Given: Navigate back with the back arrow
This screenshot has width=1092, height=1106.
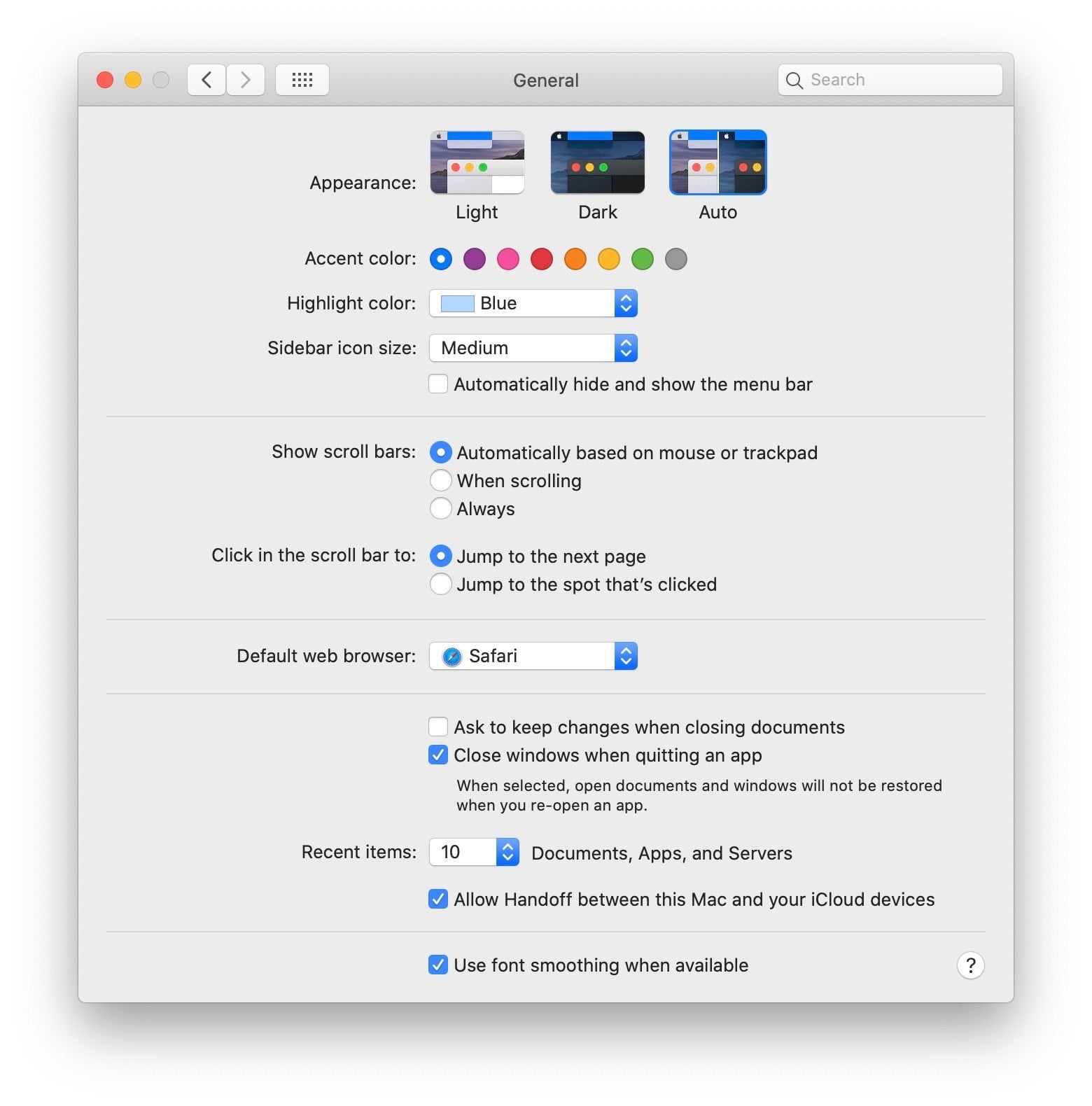Looking at the screenshot, I should pyautogui.click(x=206, y=79).
